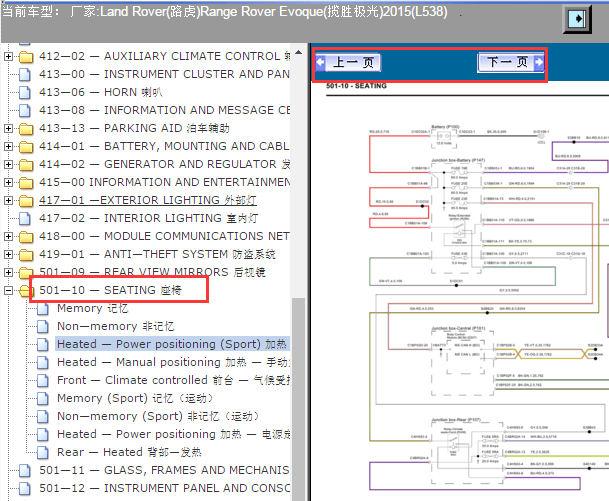Click the 501-10 - SEATING diagram page title
Viewport: 609px width, 501px height.
pos(356,86)
